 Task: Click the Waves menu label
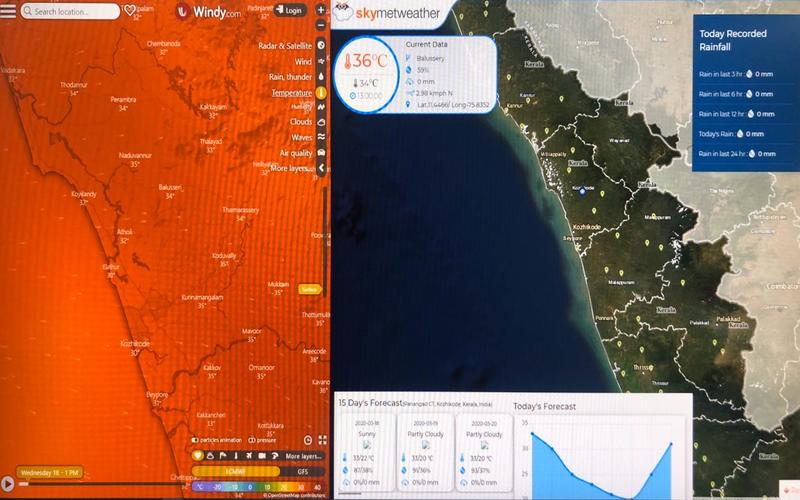tap(302, 137)
